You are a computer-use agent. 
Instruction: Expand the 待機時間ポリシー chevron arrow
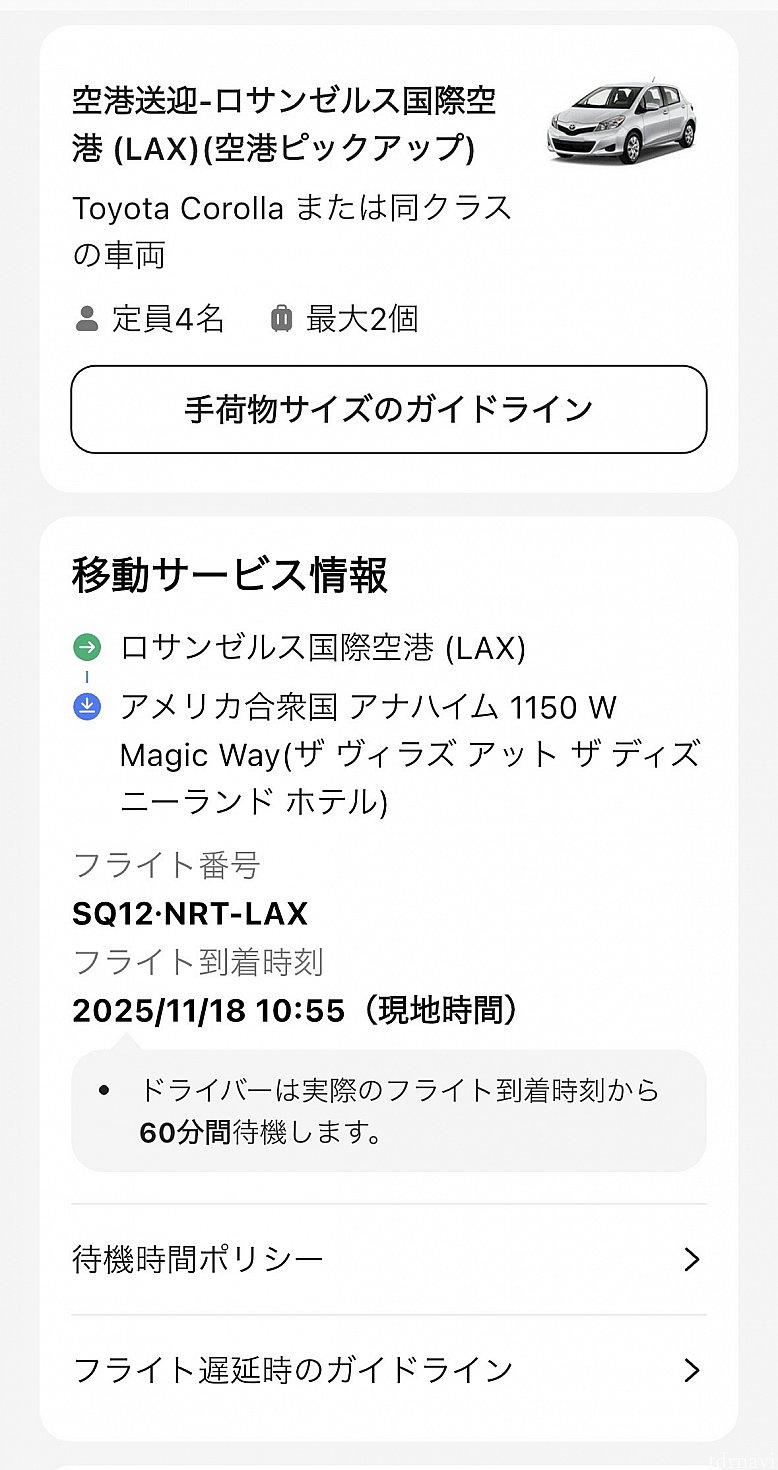(x=691, y=1259)
